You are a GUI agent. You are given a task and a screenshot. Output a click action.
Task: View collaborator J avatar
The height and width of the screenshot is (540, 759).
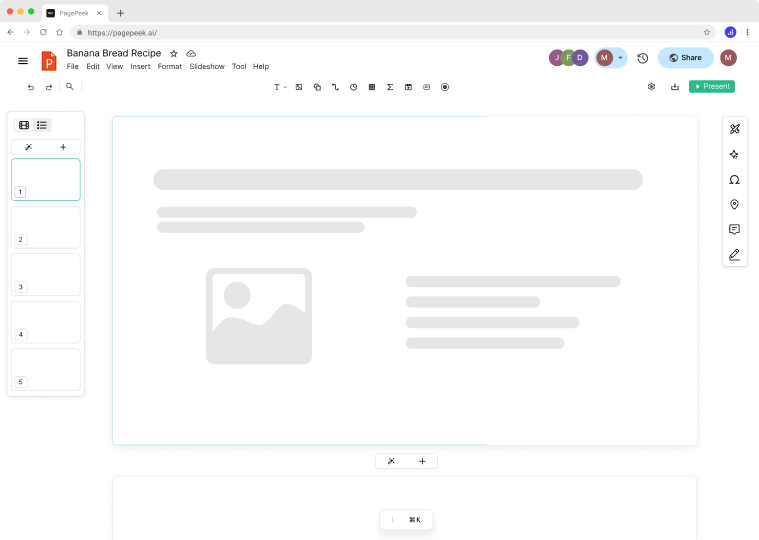pos(556,58)
